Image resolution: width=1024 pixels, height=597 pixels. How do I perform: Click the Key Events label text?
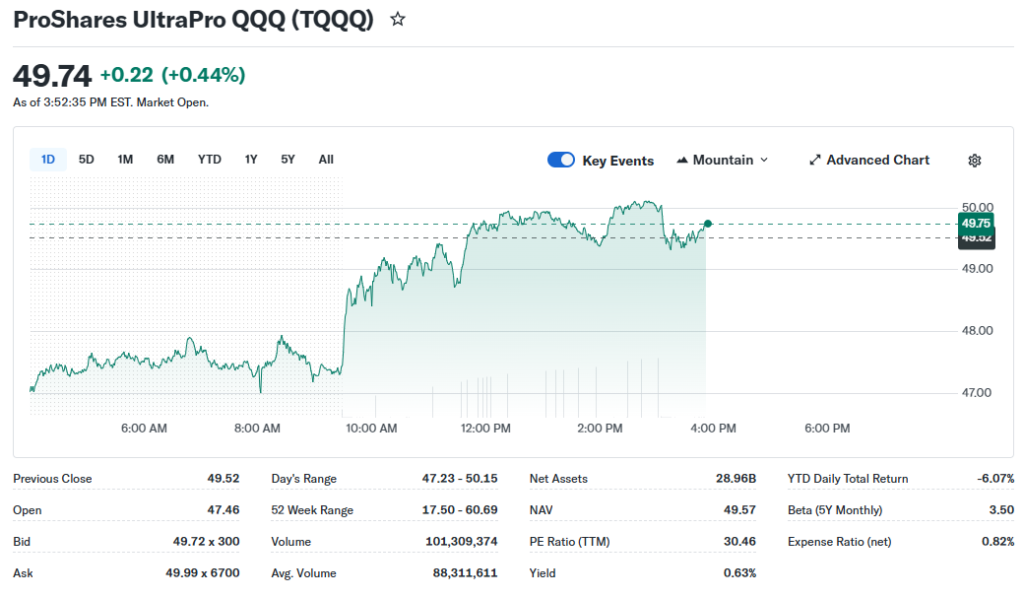tap(618, 160)
